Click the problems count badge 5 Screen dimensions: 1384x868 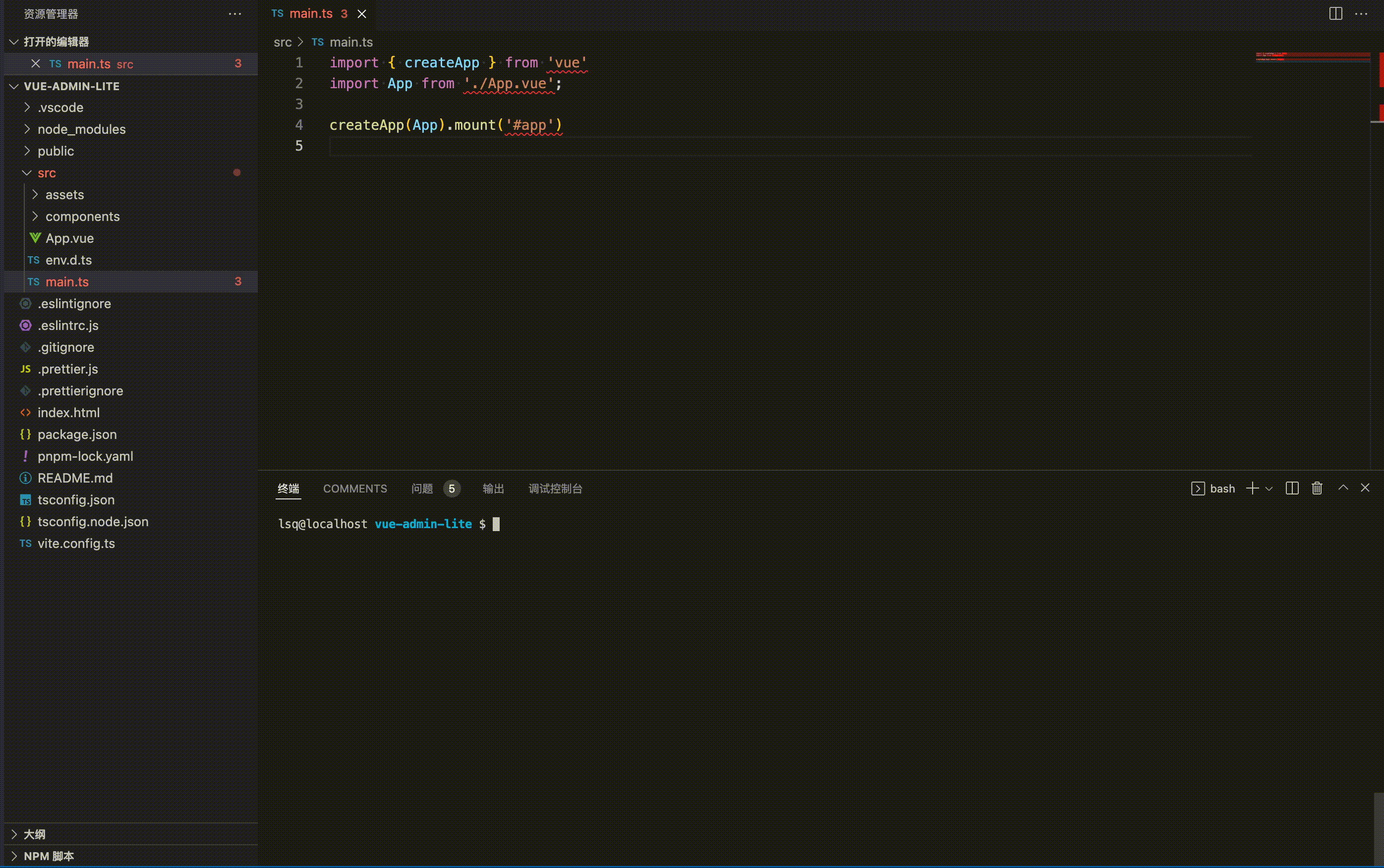click(452, 488)
